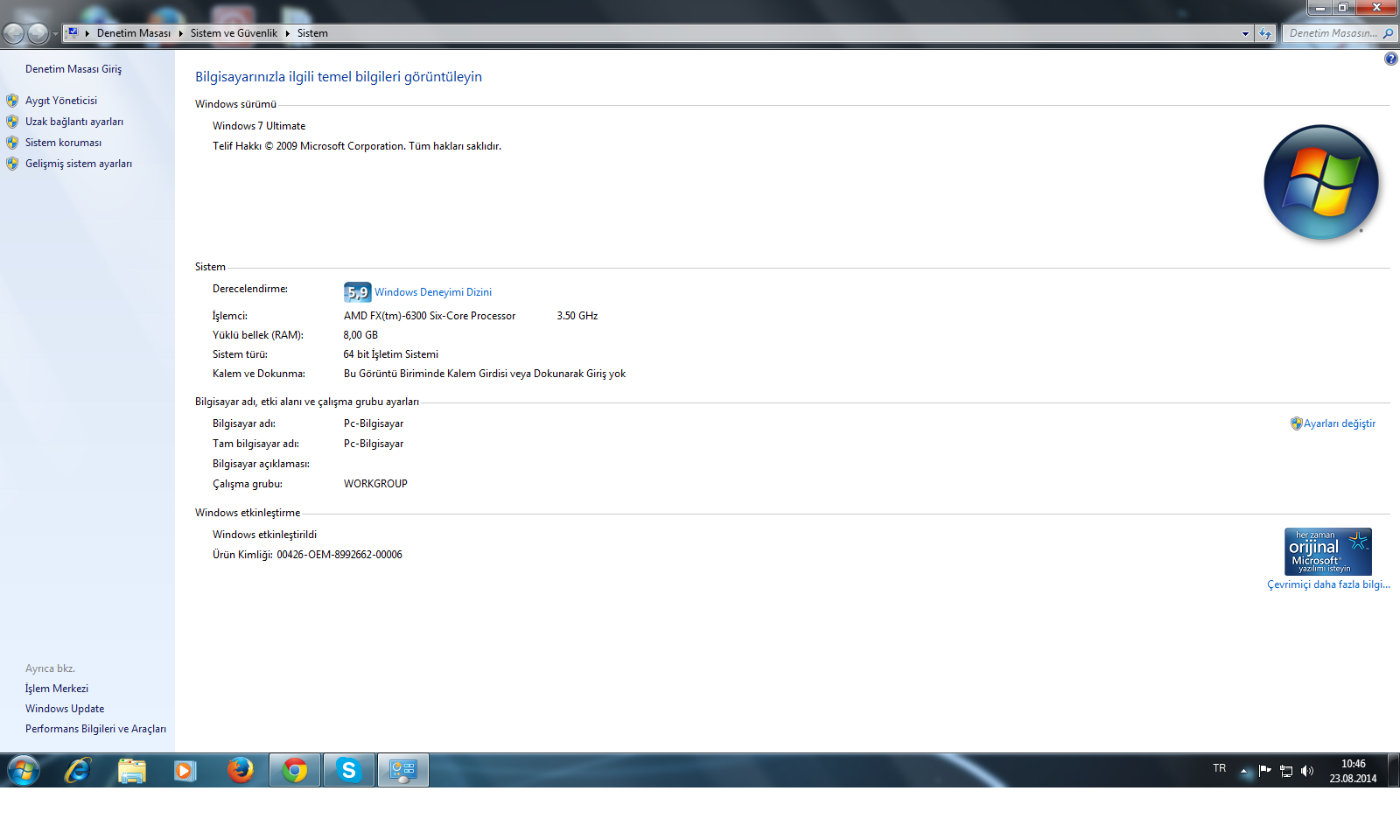The width and height of the screenshot is (1400, 840).
Task: Open address bar history dropdown arrow
Action: tap(1245, 33)
